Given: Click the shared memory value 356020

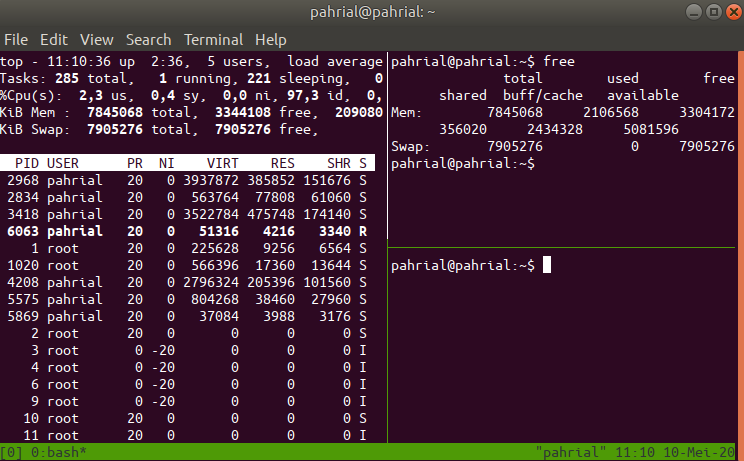Looking at the screenshot, I should pyautogui.click(x=463, y=129).
